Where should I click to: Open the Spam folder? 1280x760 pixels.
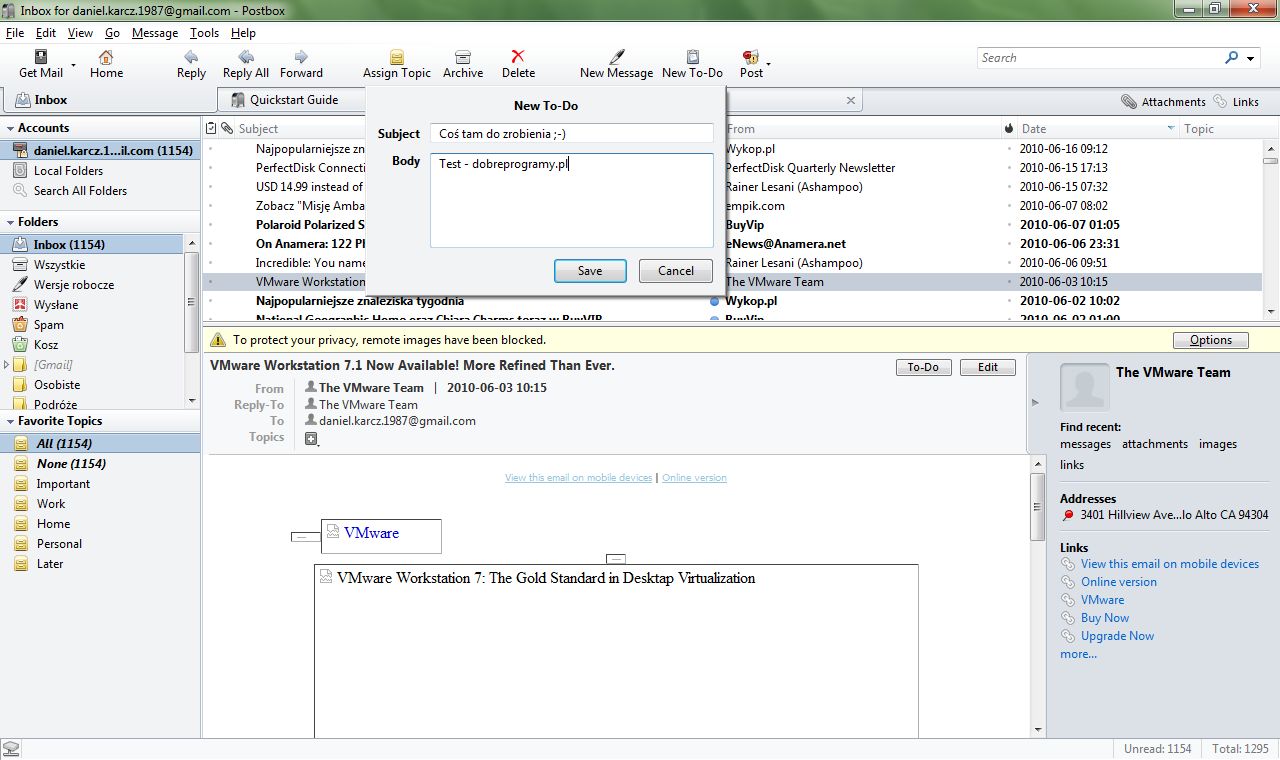48,325
